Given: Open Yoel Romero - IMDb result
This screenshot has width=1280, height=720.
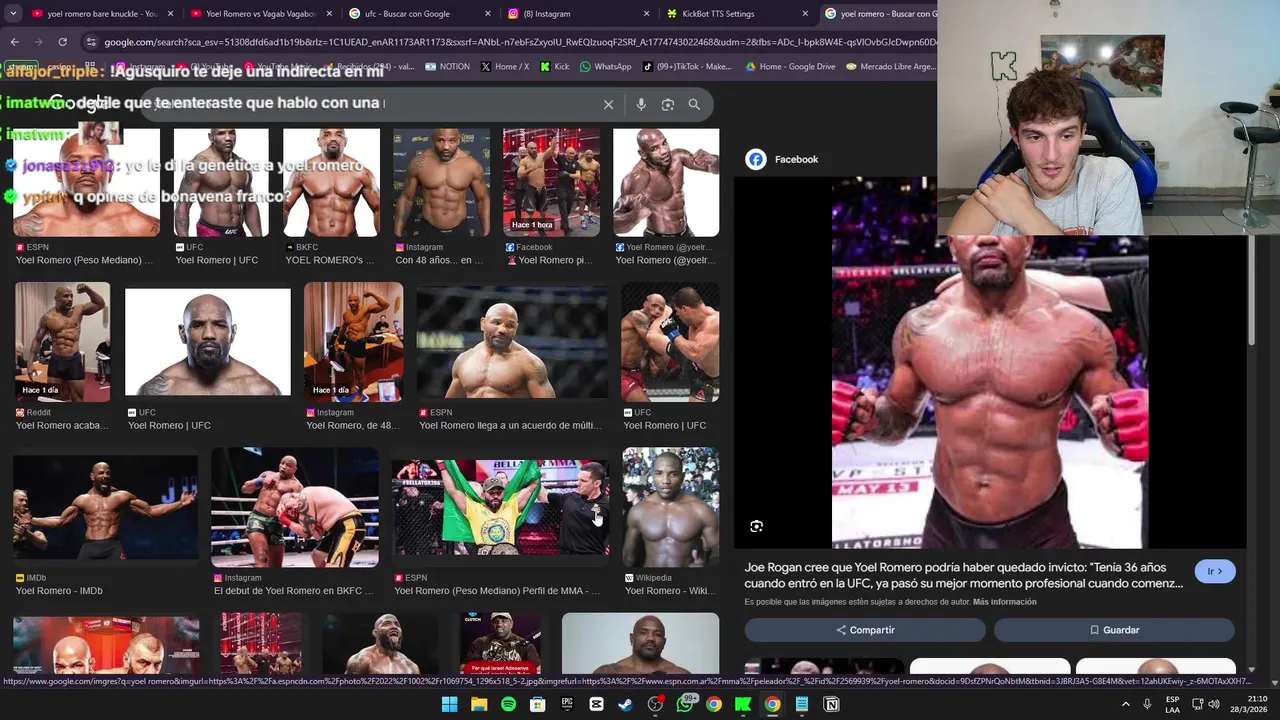Looking at the screenshot, I should point(59,591).
